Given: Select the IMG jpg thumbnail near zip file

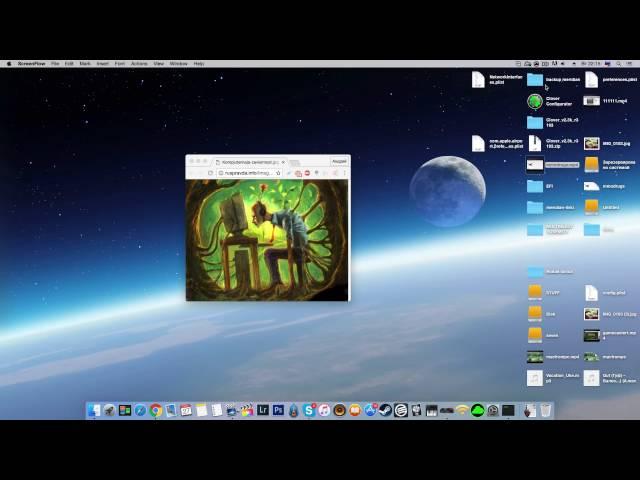Looking at the screenshot, I should pyautogui.click(x=591, y=143).
